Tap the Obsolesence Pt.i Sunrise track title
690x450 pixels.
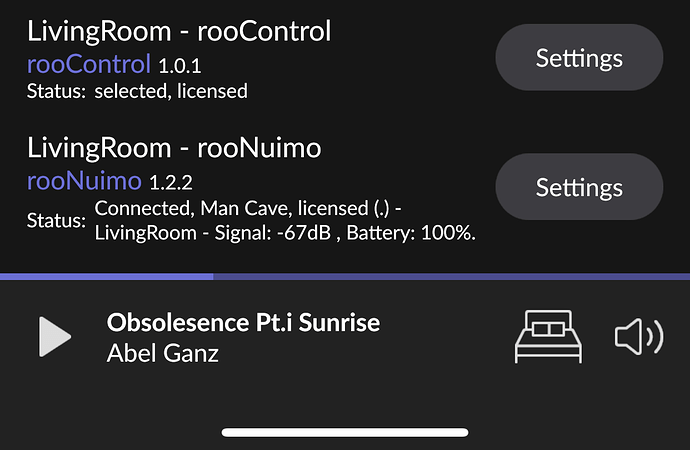(x=243, y=322)
